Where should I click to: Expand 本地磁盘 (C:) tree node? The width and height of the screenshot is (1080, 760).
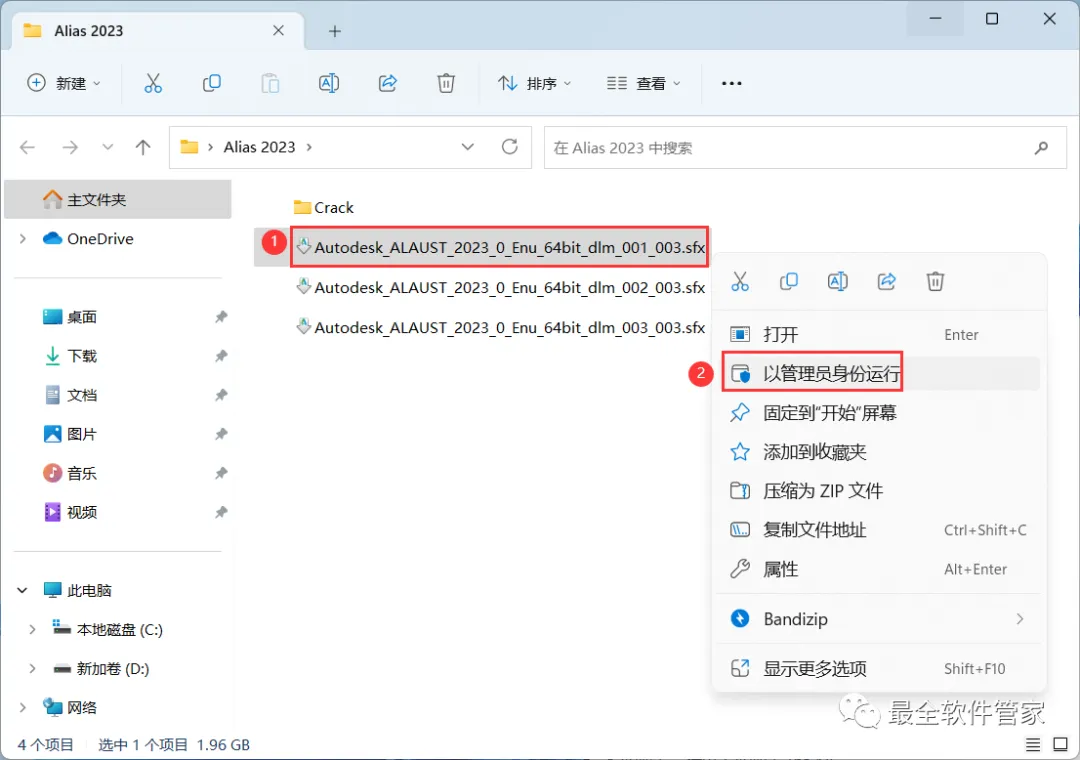click(x=32, y=630)
